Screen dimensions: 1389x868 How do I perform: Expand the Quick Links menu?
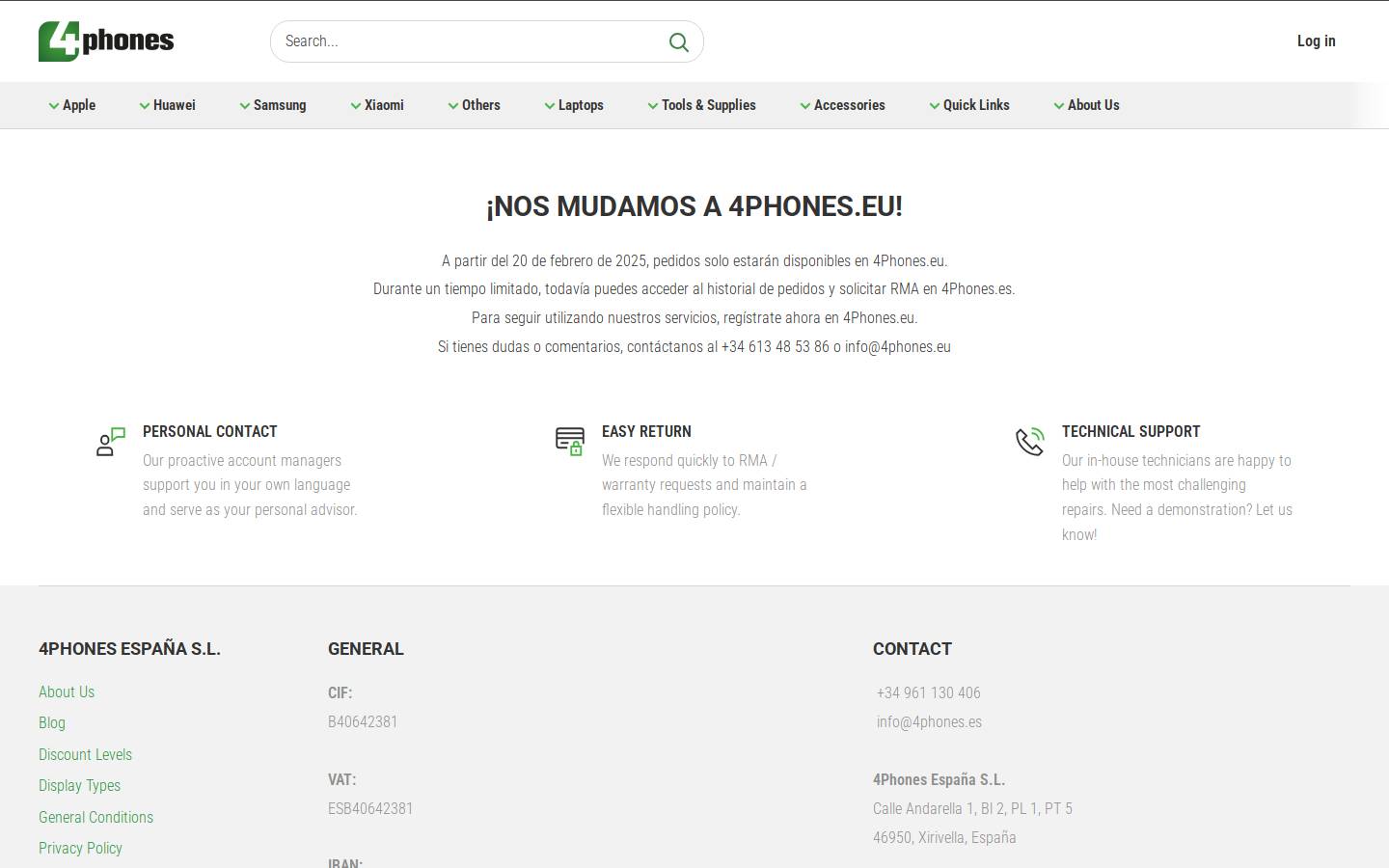click(969, 105)
